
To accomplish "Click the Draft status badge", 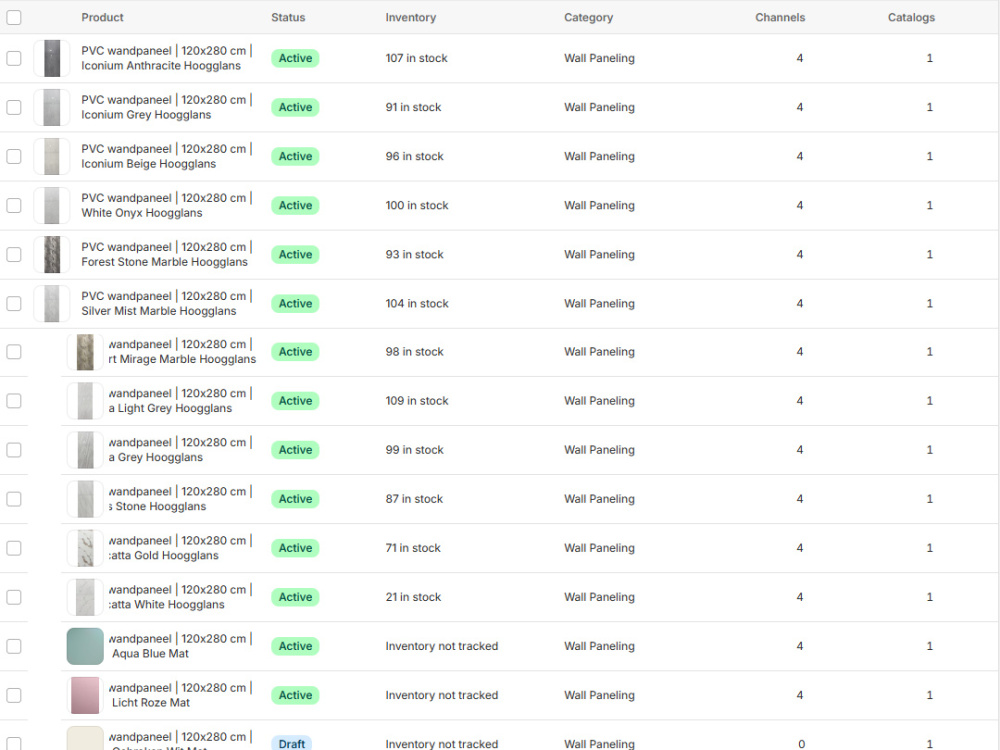I will pos(291,744).
